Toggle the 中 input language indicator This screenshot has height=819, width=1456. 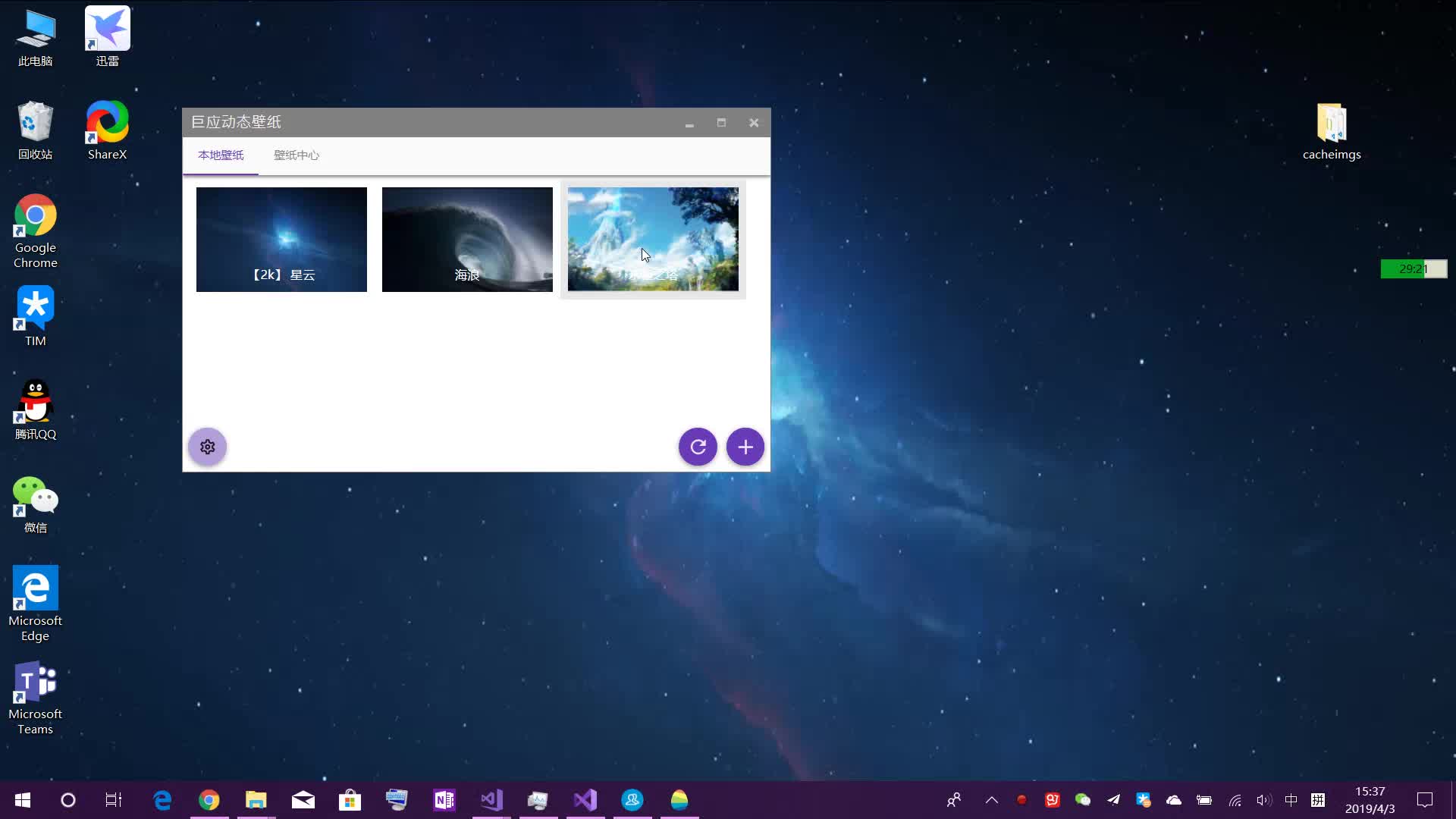pyautogui.click(x=1291, y=800)
